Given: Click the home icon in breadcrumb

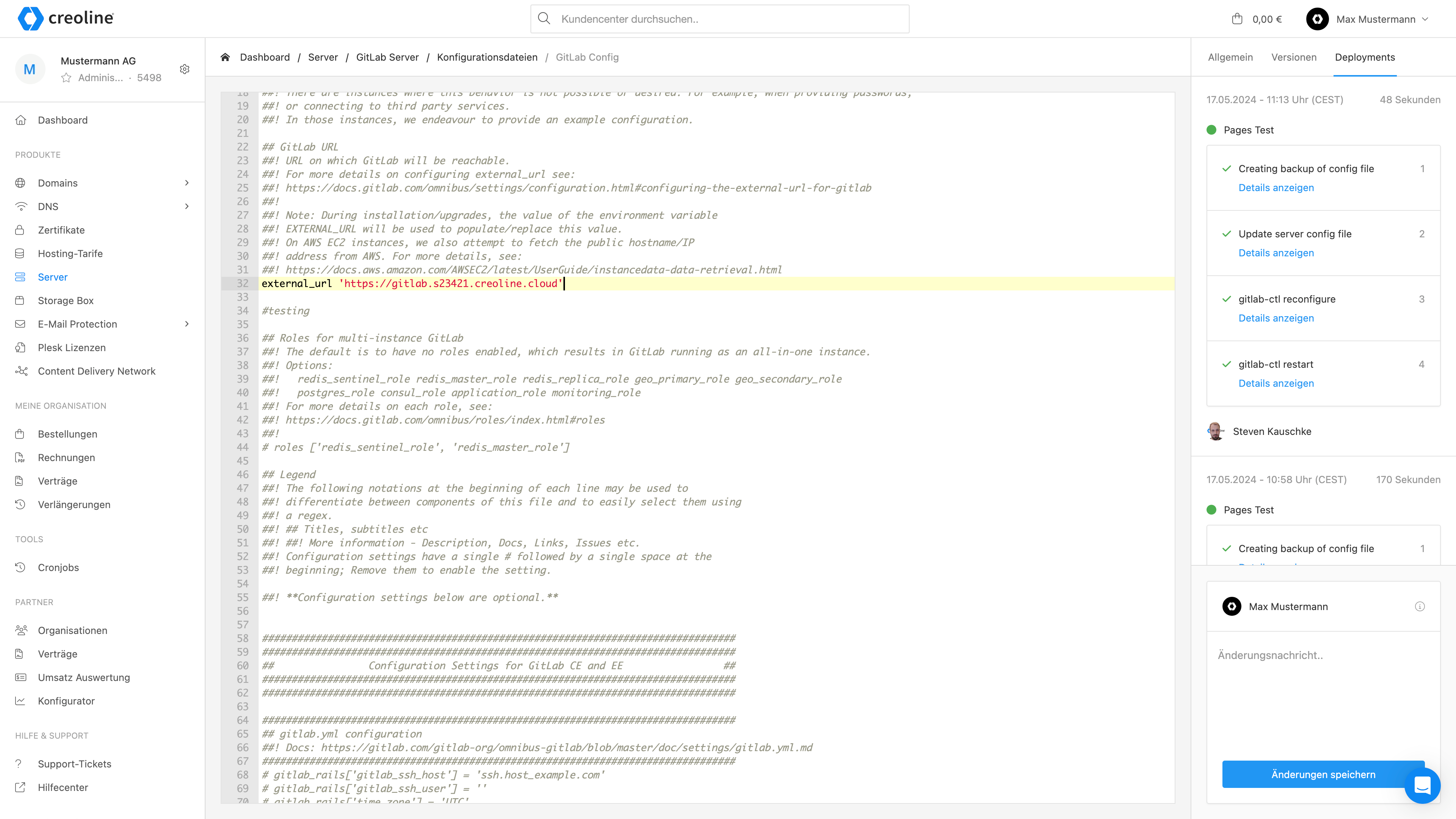Looking at the screenshot, I should [x=225, y=57].
